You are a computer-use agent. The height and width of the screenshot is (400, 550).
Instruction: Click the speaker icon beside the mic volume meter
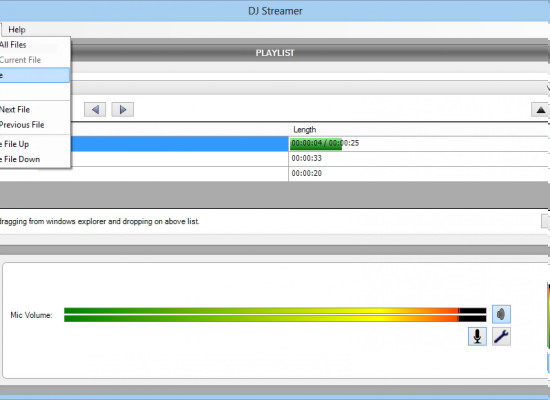(501, 314)
